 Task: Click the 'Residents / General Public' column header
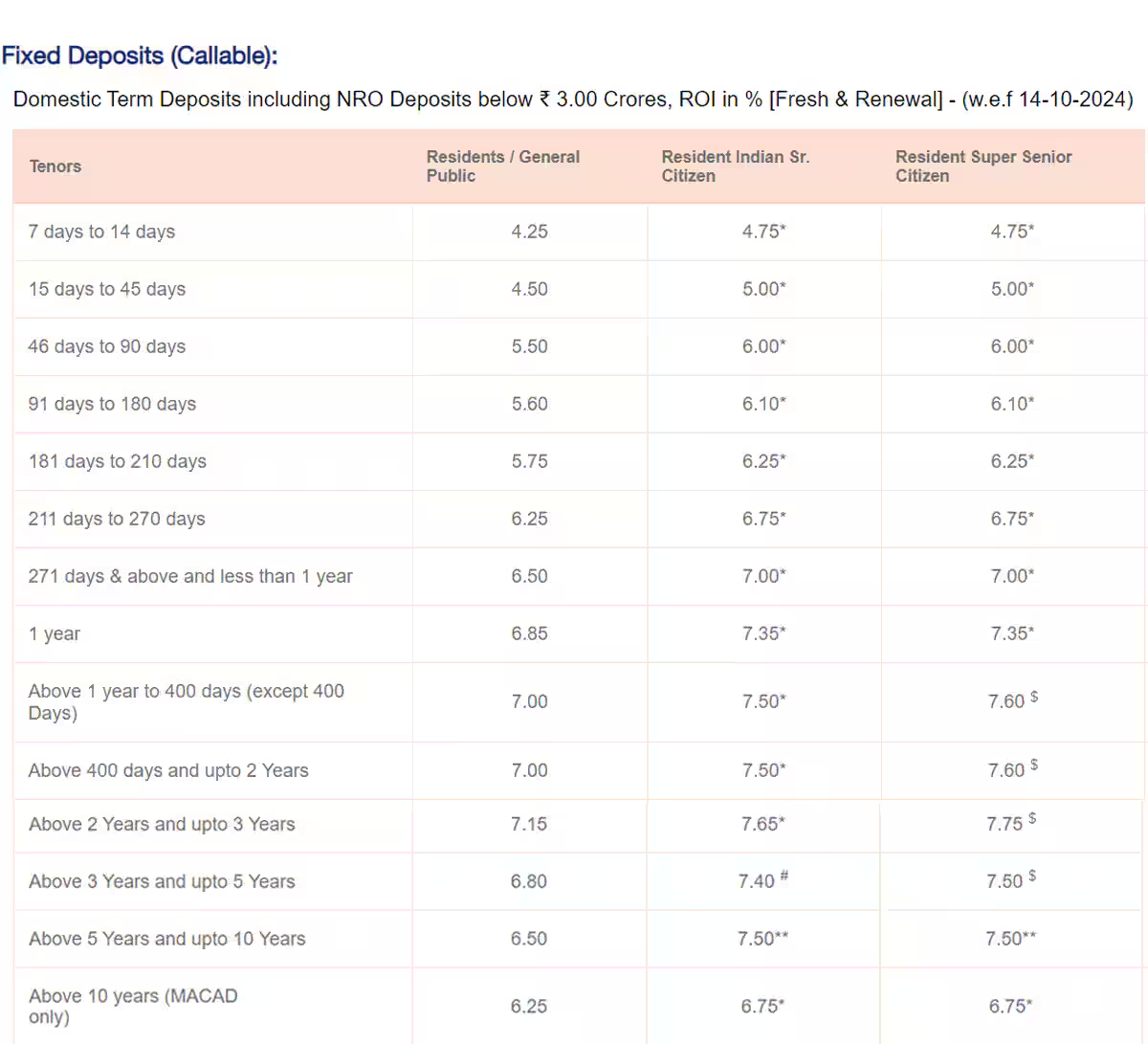click(503, 167)
